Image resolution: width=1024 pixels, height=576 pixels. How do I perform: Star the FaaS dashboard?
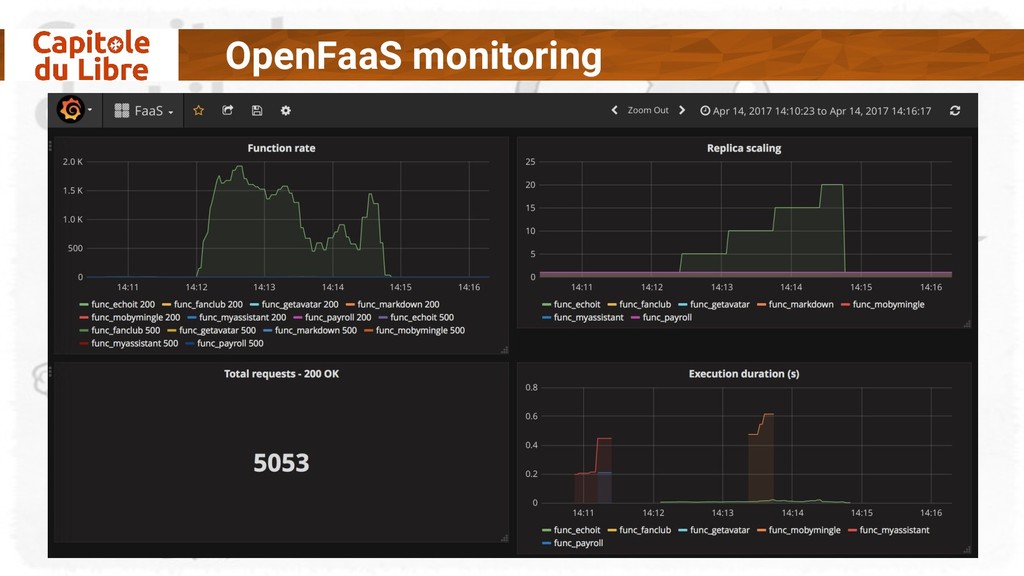tap(199, 110)
